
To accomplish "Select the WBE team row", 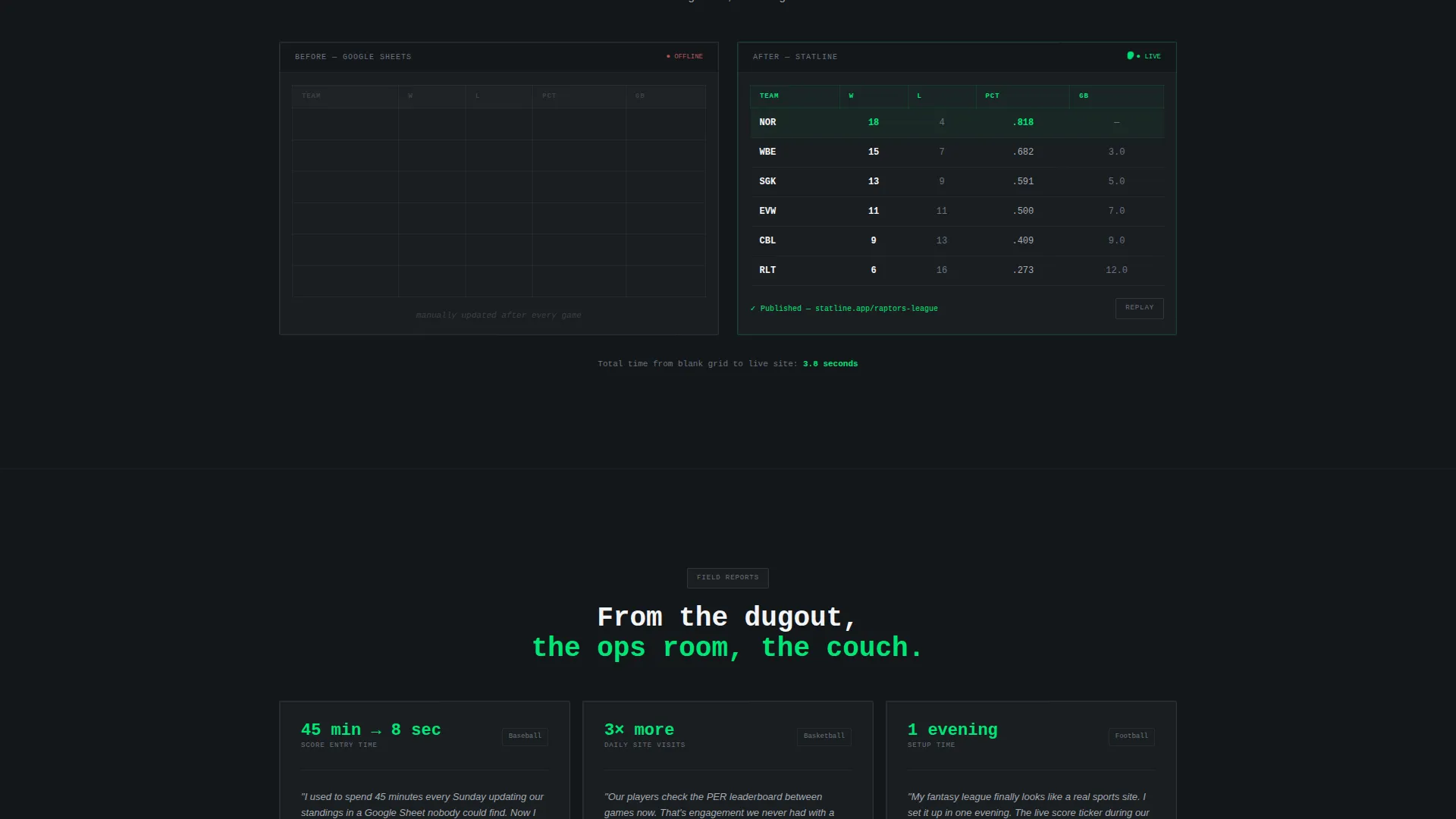I will (x=957, y=152).
